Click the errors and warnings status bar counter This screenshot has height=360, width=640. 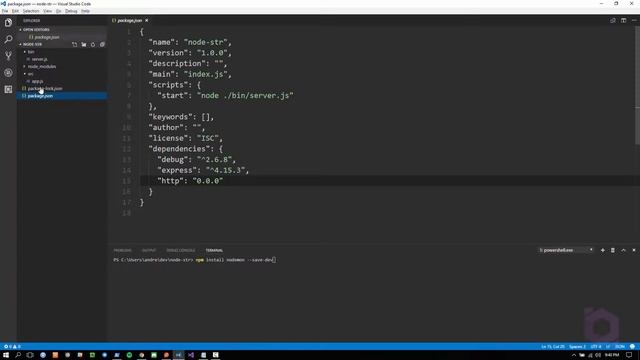11,347
